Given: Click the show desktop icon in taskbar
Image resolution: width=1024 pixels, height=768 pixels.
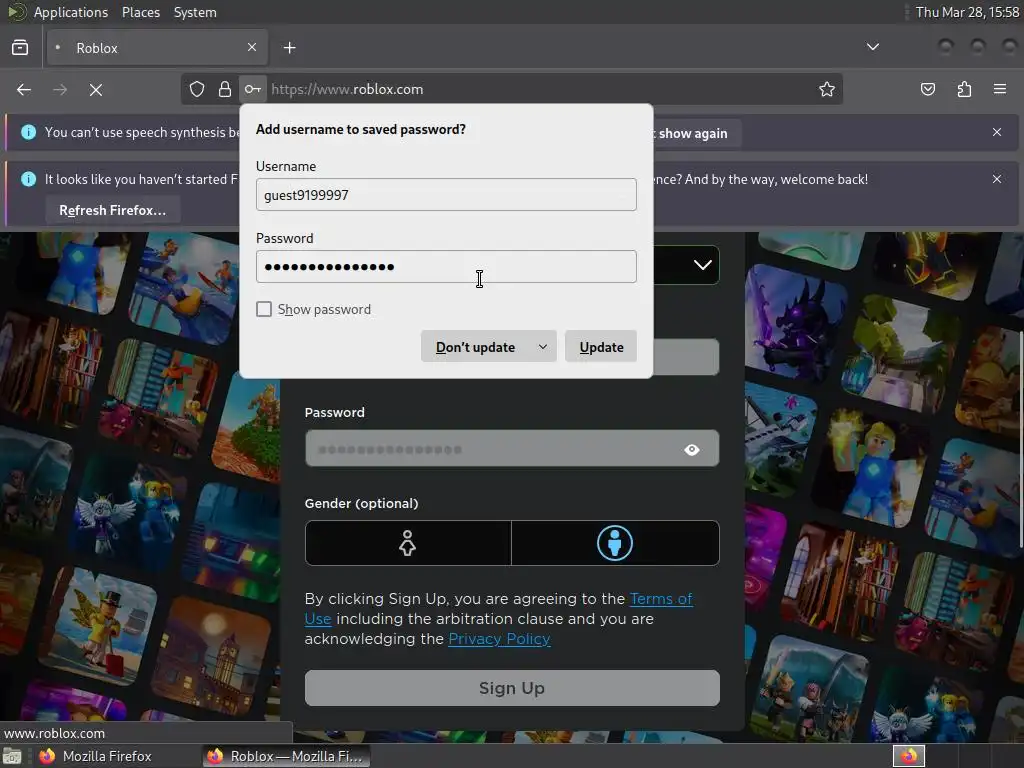Looking at the screenshot, I should point(12,756).
